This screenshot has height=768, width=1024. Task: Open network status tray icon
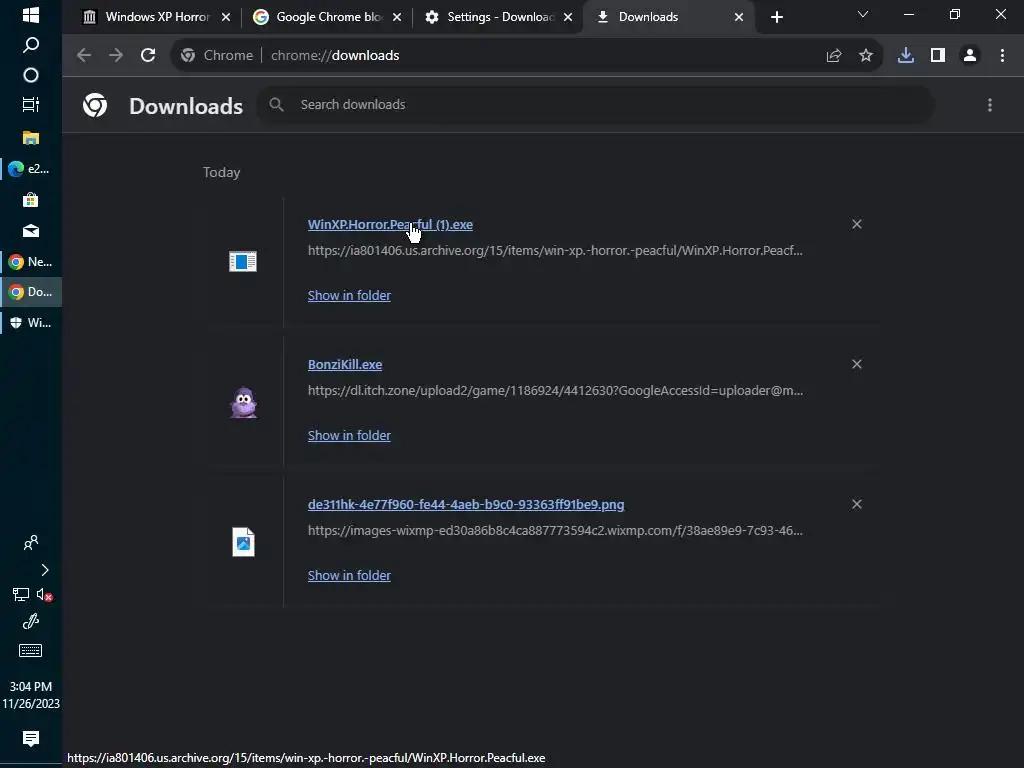click(x=21, y=594)
